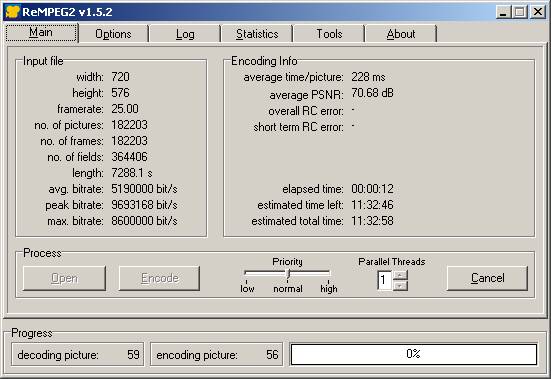Click the ReMPEG2 title bar icon
This screenshot has height=379, width=551.
13,12
